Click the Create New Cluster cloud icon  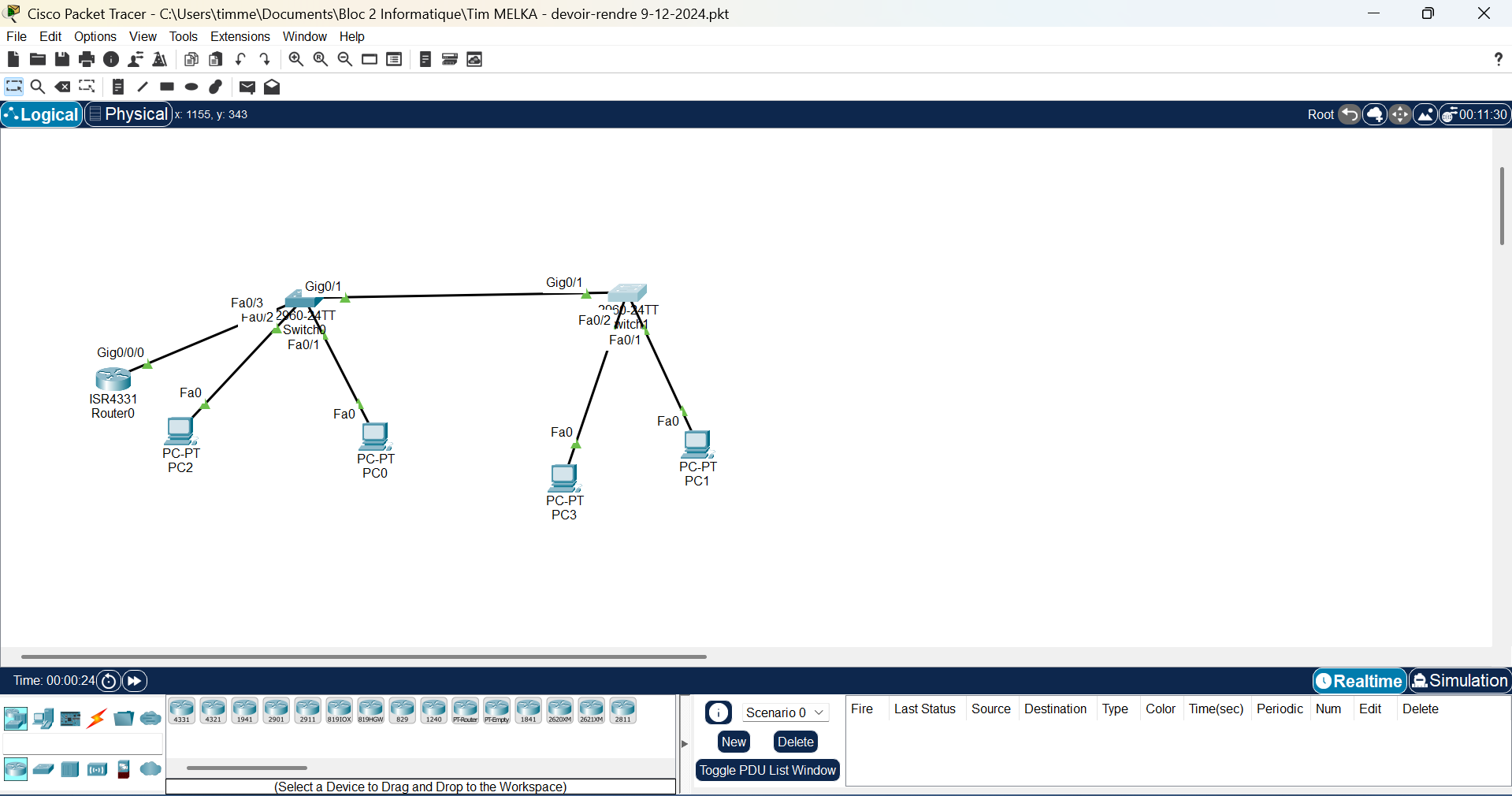1375,114
